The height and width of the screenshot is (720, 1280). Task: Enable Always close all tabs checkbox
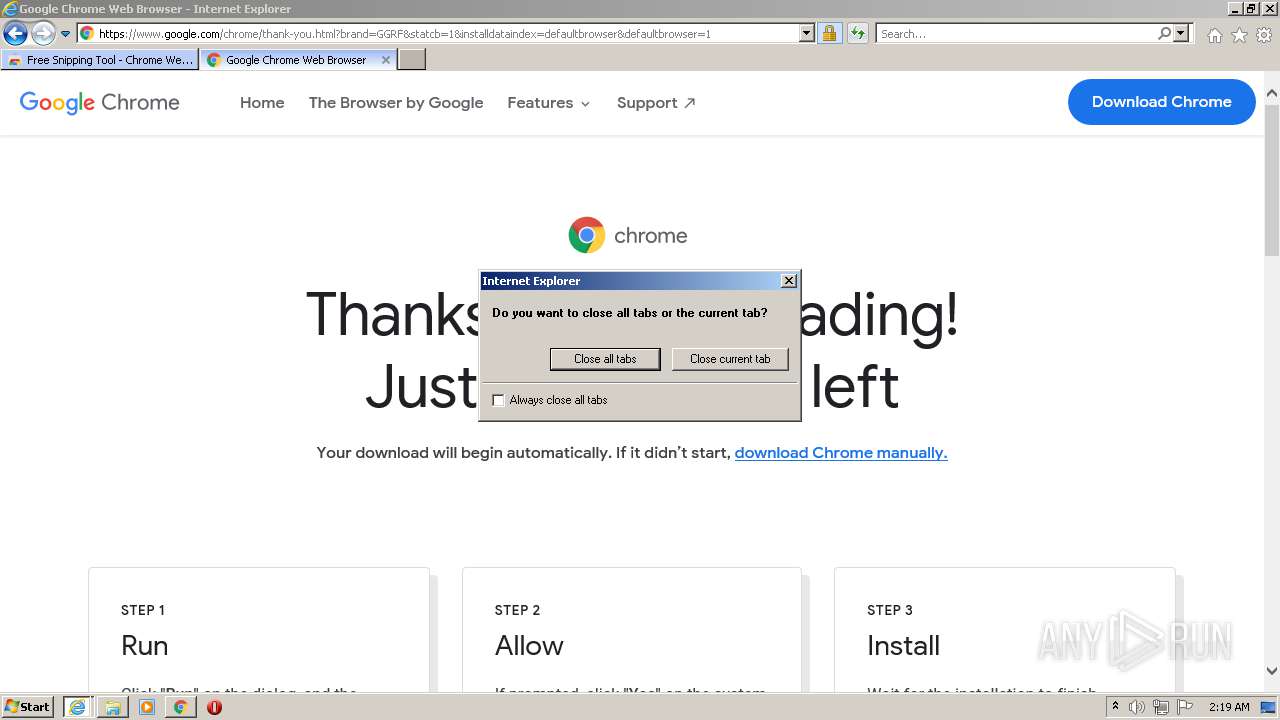tap(499, 400)
